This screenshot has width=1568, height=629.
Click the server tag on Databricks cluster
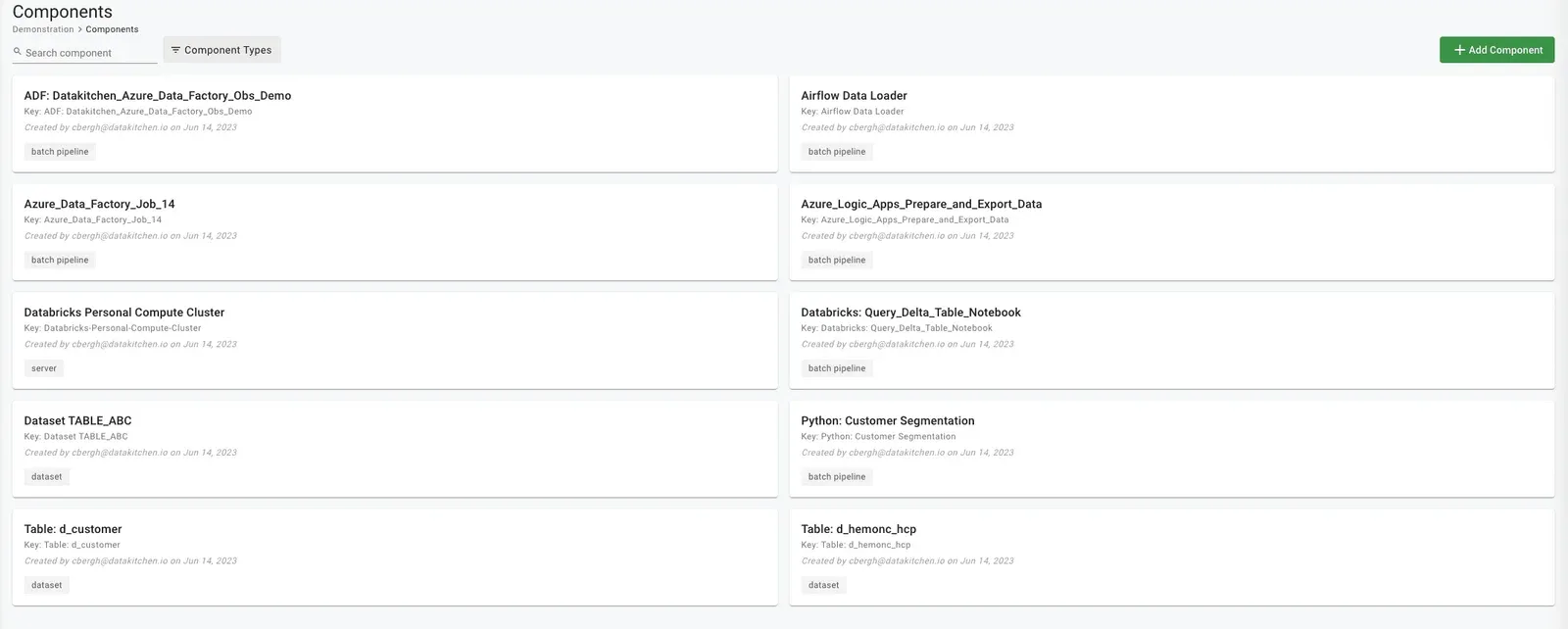(44, 368)
